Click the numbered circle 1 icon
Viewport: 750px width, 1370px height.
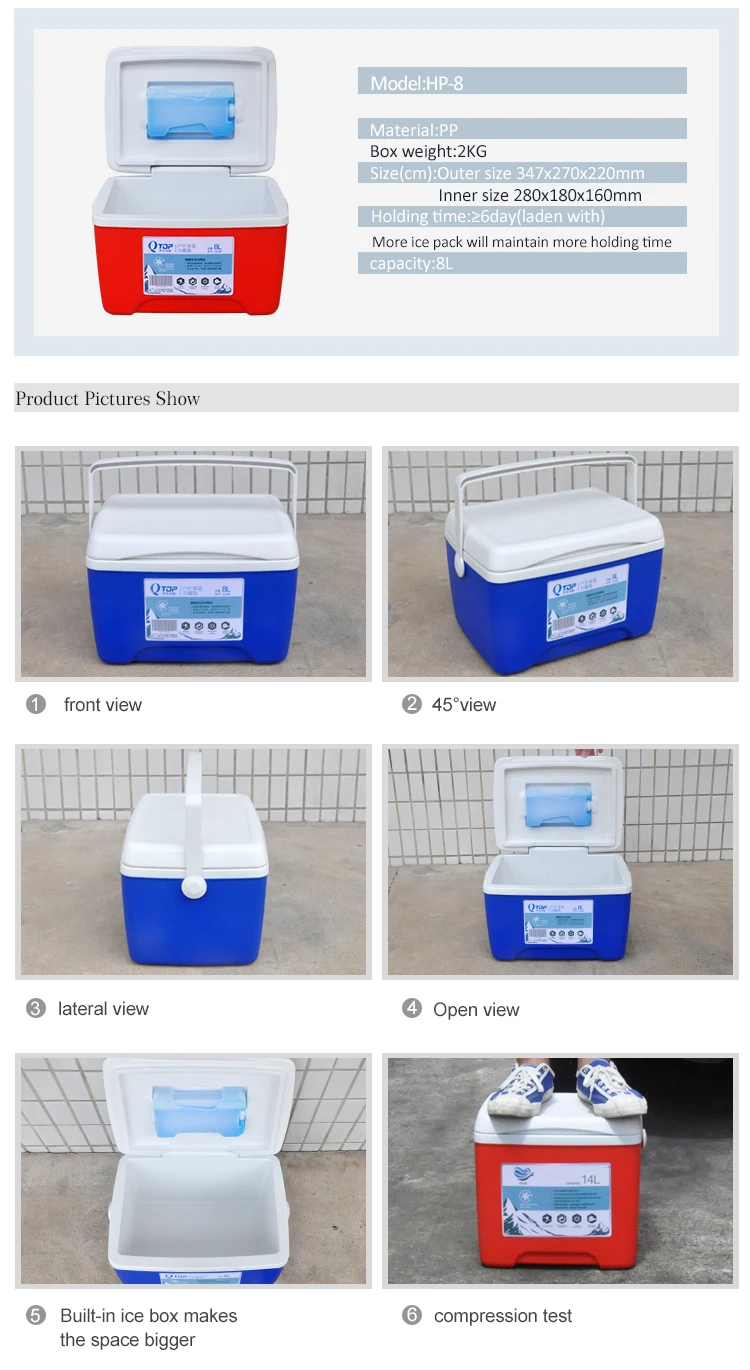click(x=36, y=704)
